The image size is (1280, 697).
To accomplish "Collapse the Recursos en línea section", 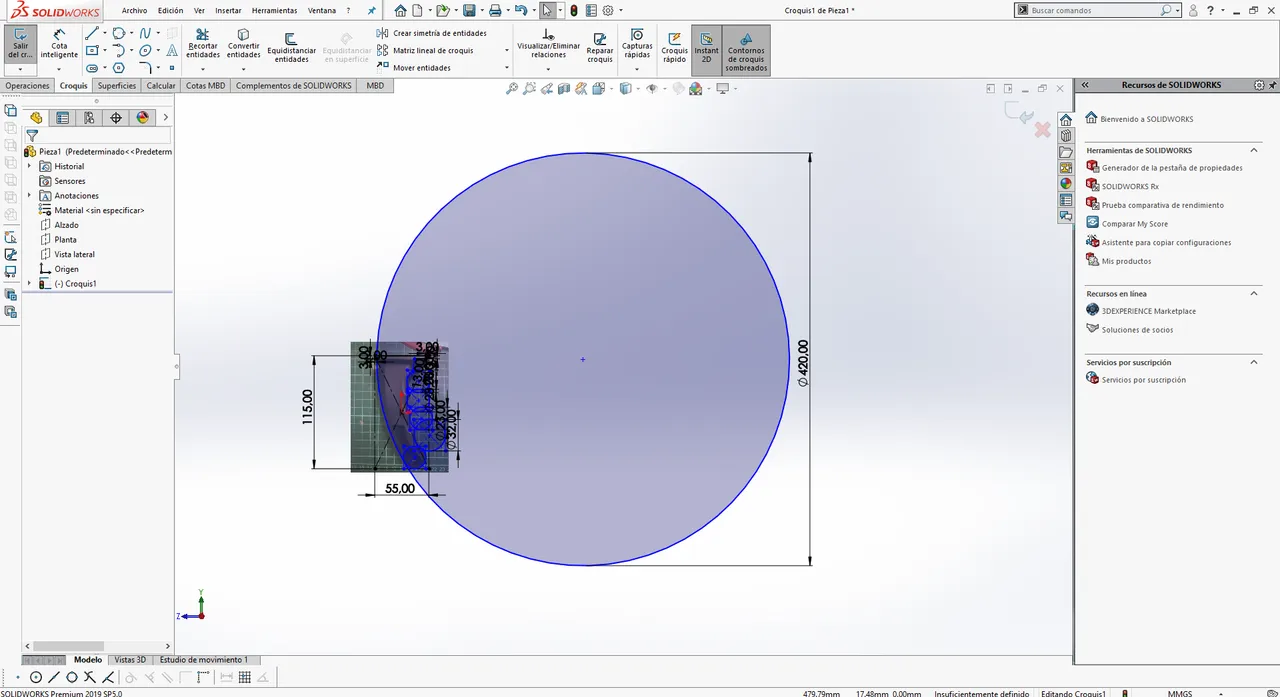I will 1254,293.
